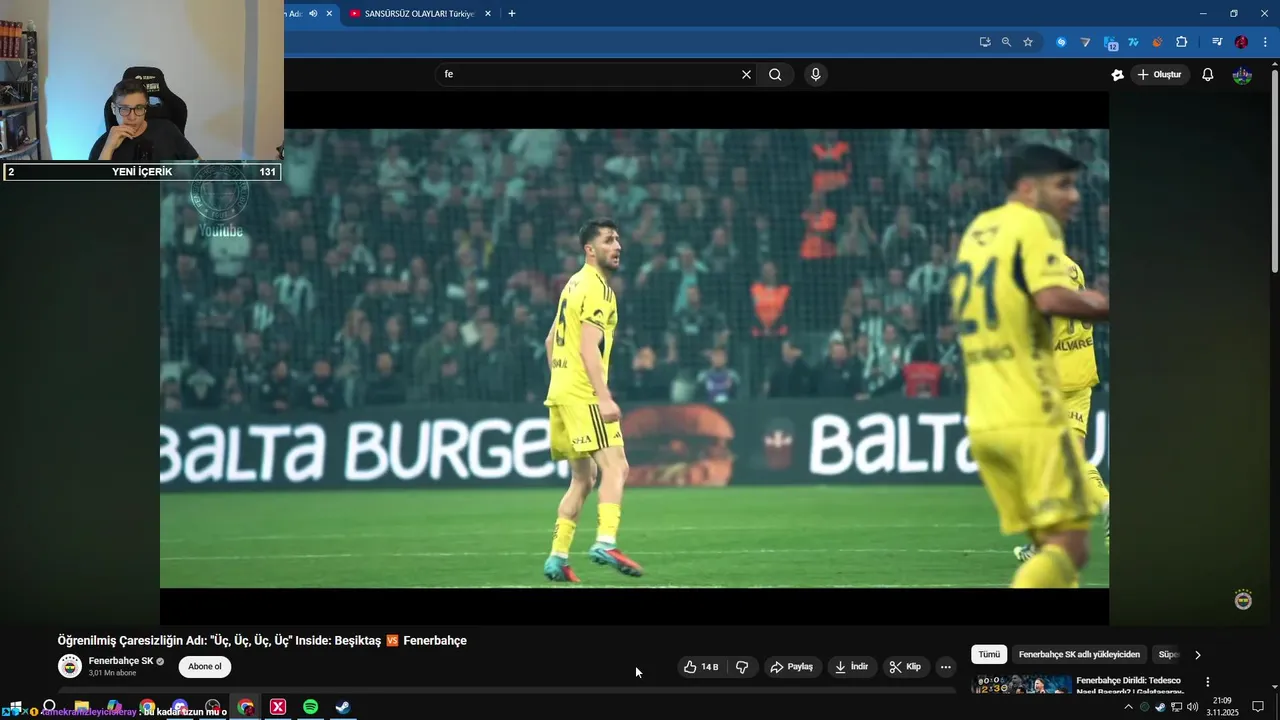Click the Paylaş share button
The image size is (1280, 720).
pyautogui.click(x=791, y=667)
